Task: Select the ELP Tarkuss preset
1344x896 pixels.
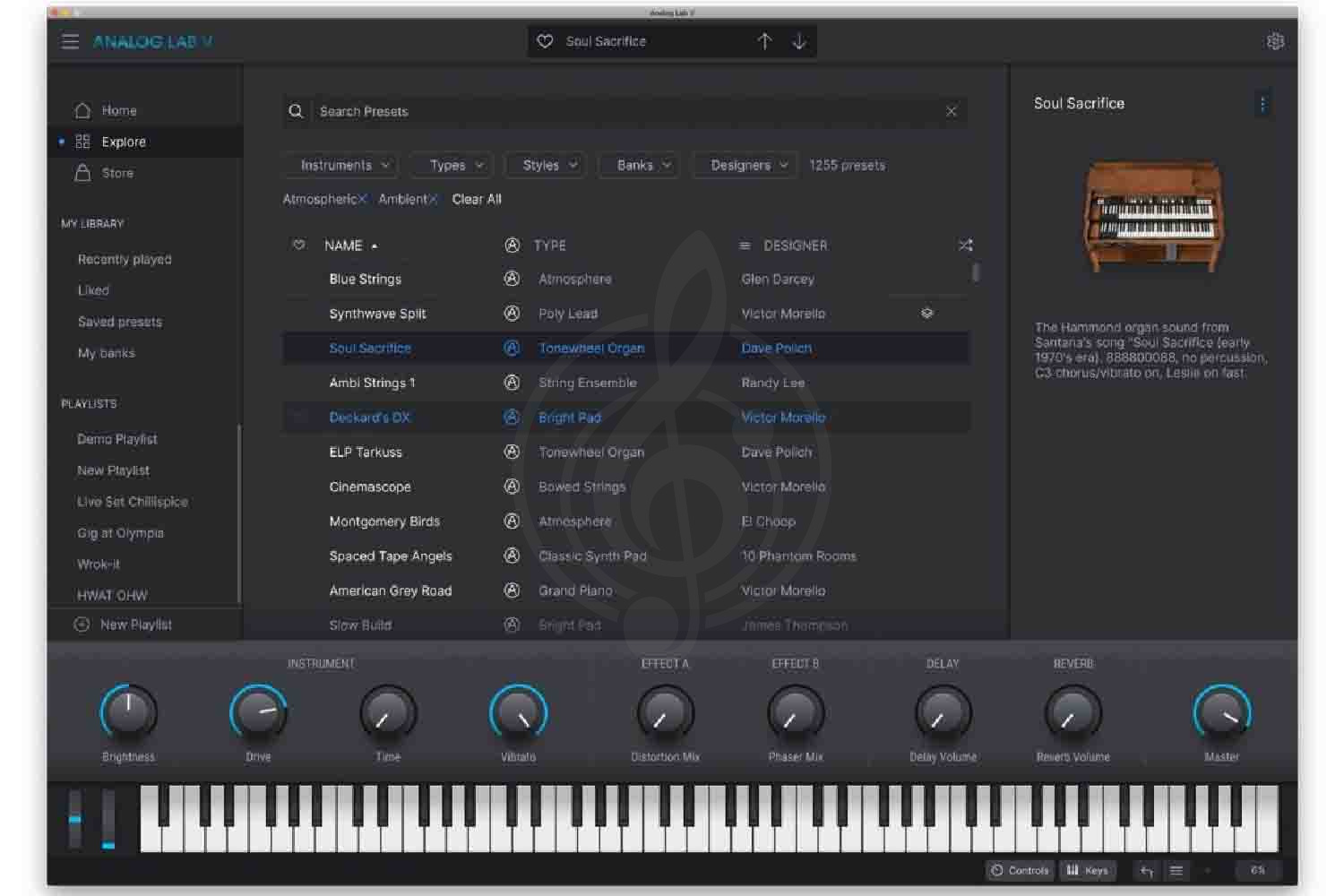Action: click(x=366, y=452)
